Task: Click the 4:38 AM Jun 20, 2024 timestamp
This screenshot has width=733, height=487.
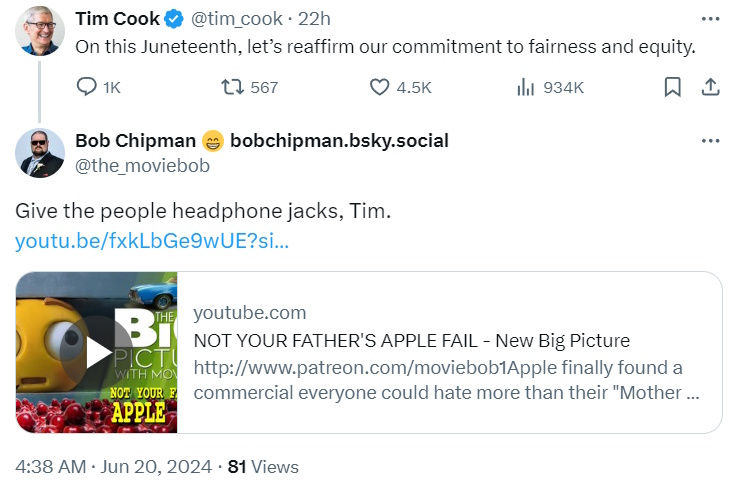Action: tap(113, 466)
